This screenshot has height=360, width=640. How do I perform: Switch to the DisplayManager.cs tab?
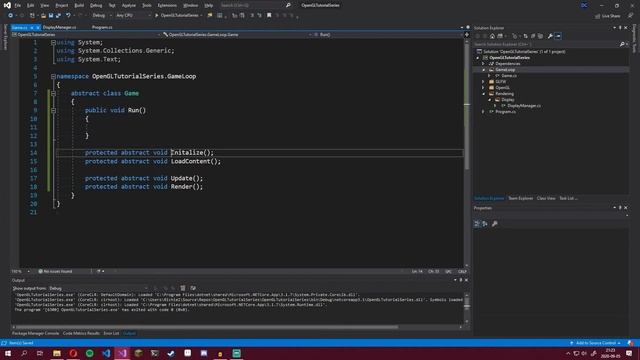coord(60,27)
